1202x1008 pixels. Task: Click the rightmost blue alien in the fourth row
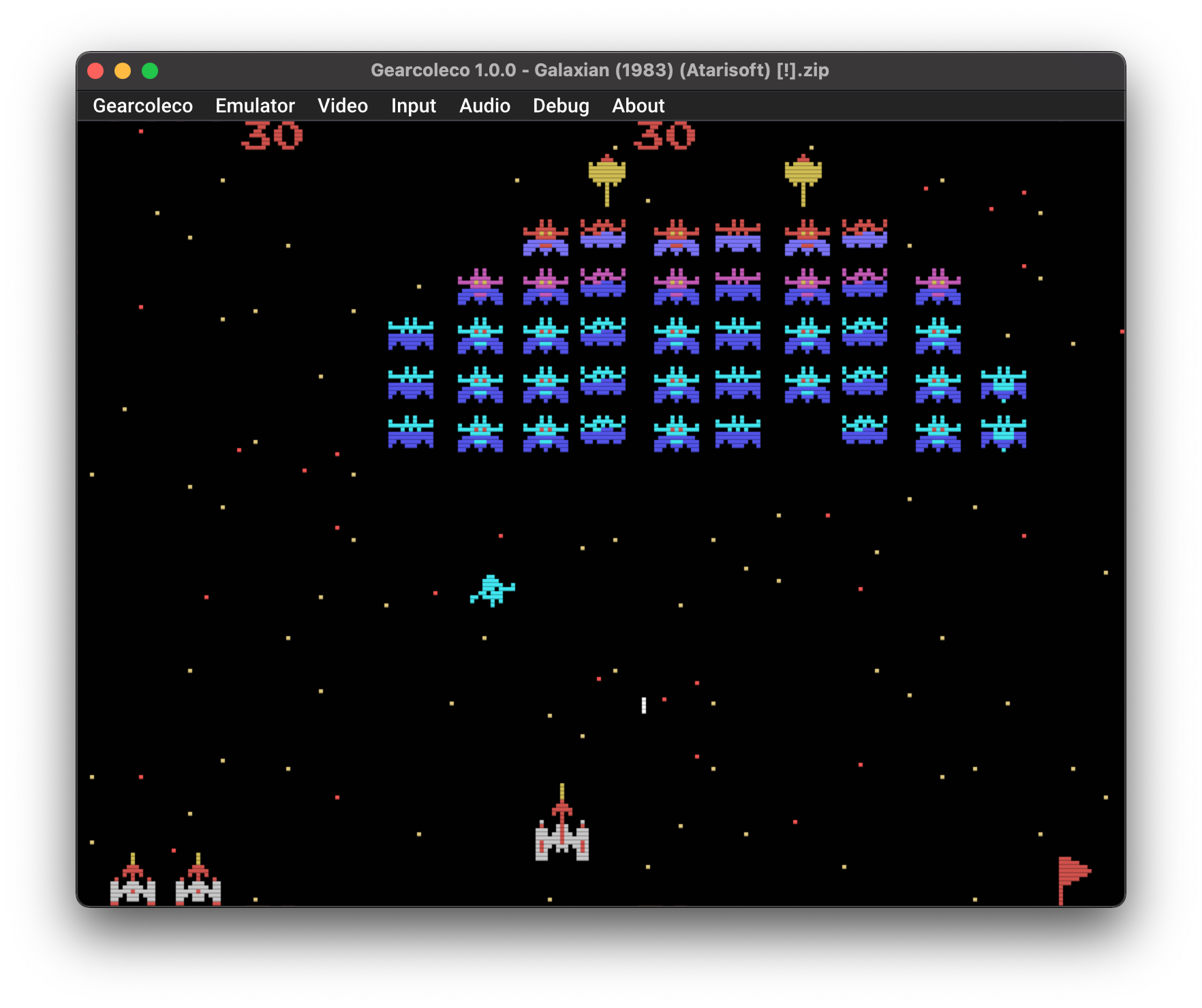(1002, 385)
